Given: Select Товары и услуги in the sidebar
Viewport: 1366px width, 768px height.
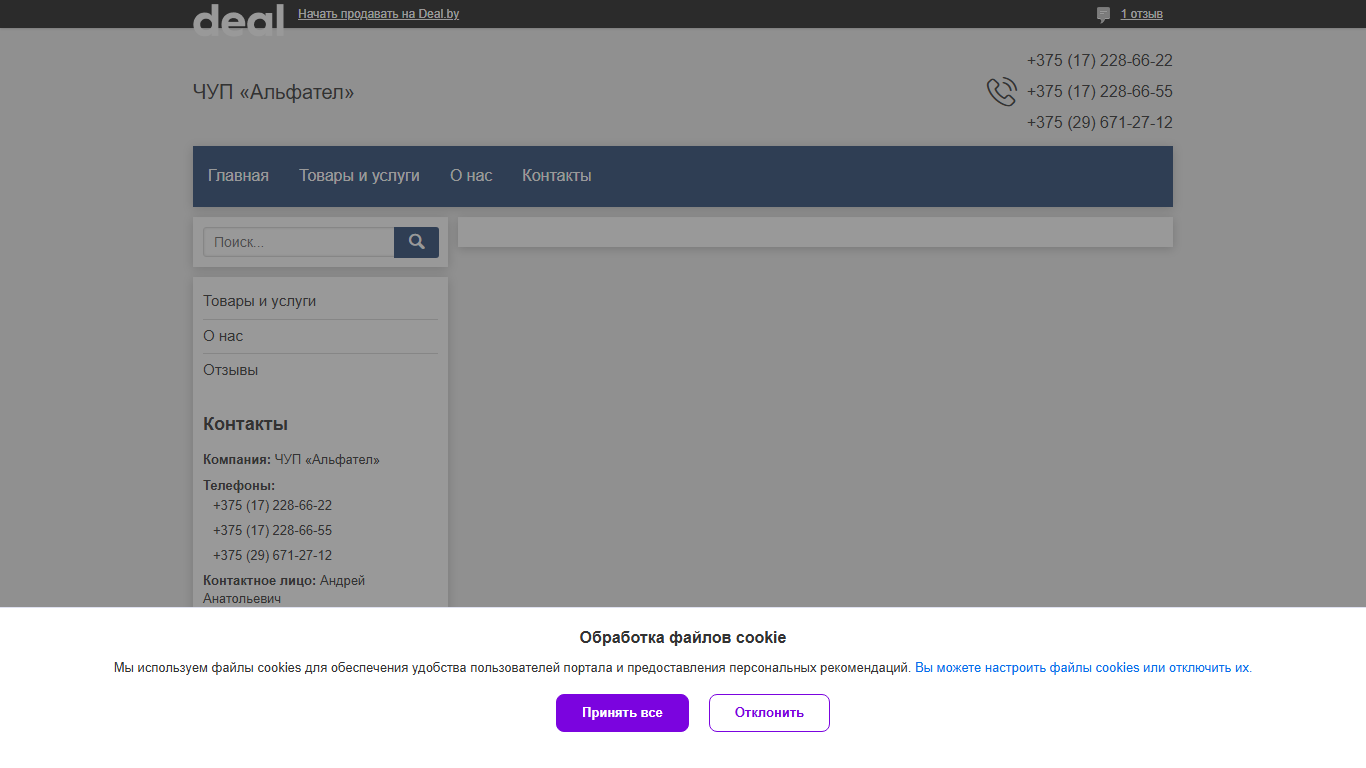Looking at the screenshot, I should (x=260, y=301).
